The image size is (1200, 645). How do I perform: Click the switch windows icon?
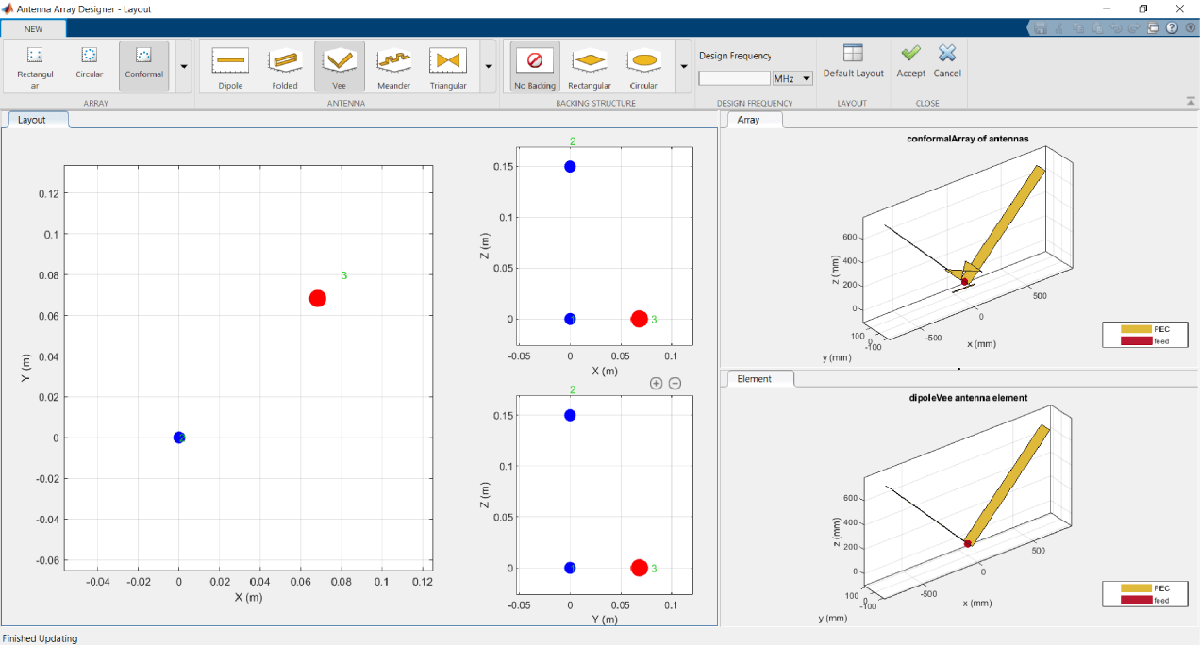tap(1153, 29)
